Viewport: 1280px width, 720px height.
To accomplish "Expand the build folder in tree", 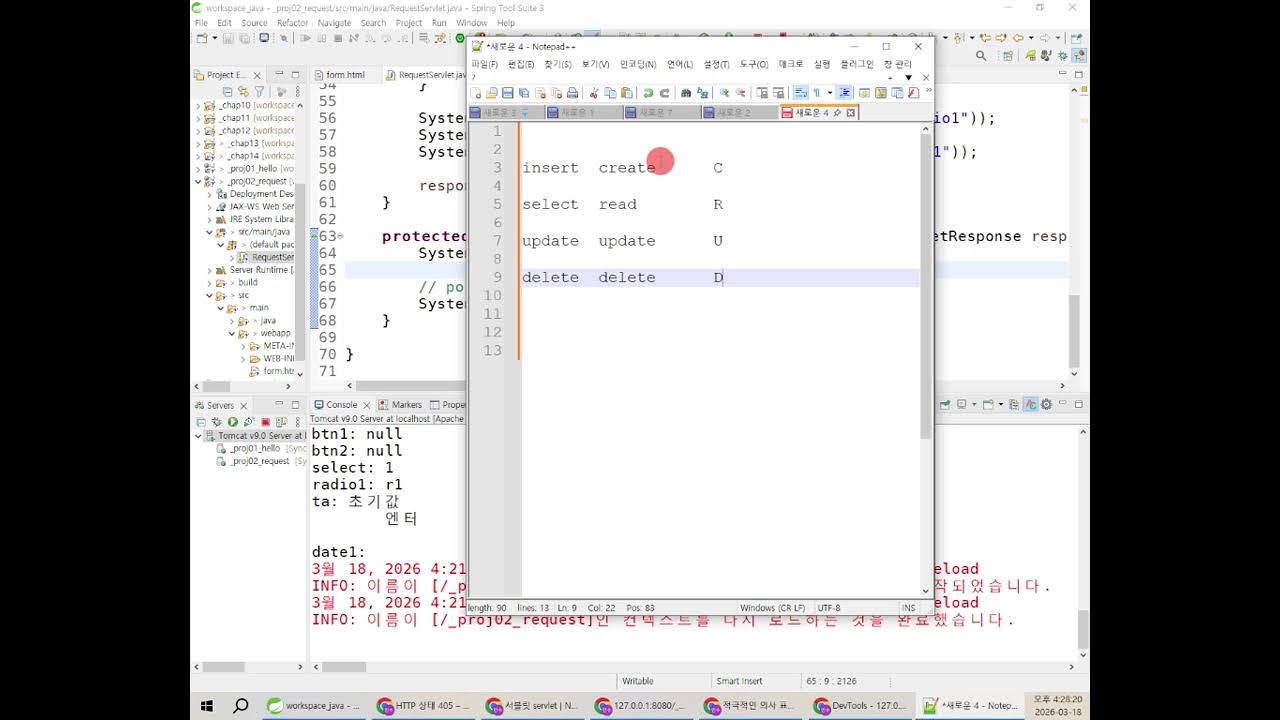I will [x=210, y=283].
